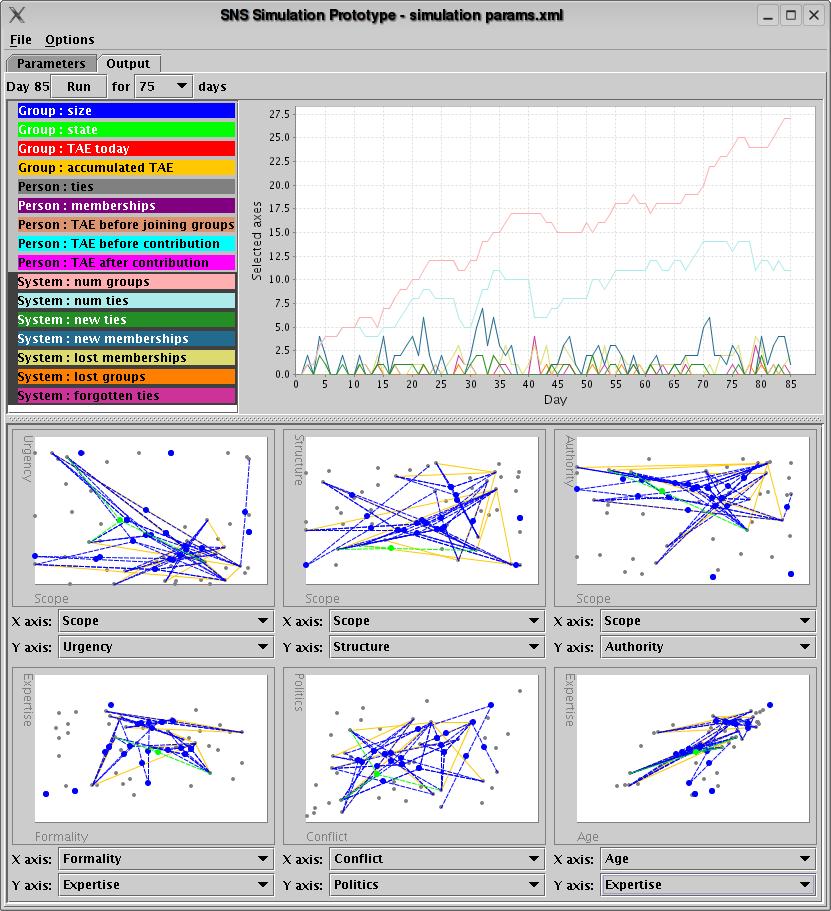Open the days duration dropdown showing 75
This screenshot has width=831, height=911.
coord(163,87)
